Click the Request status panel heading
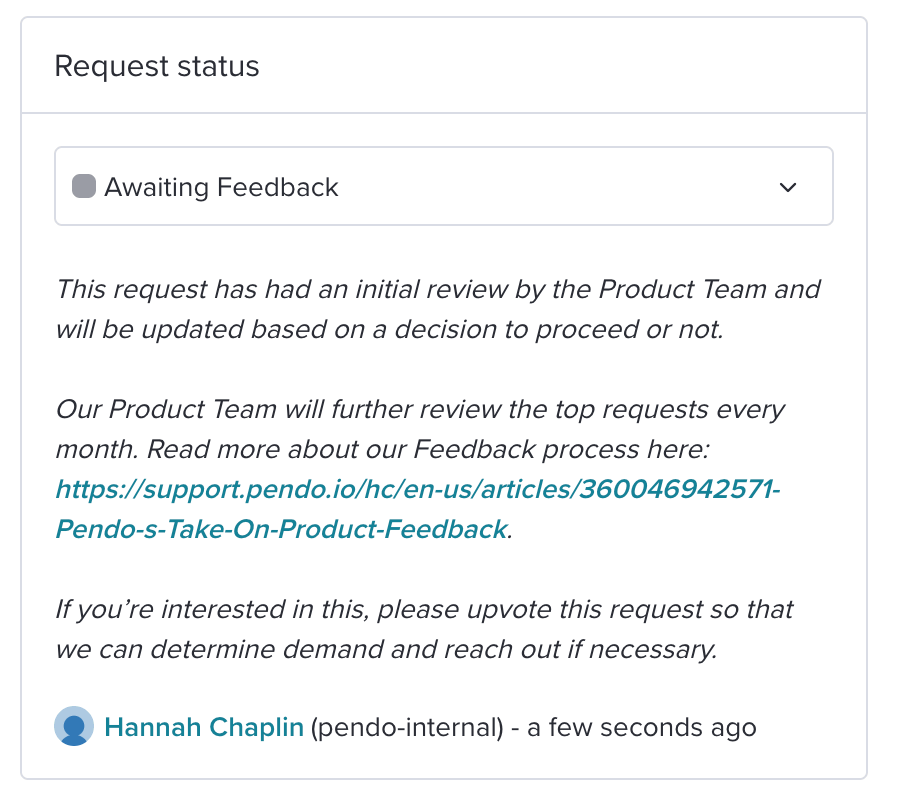The width and height of the screenshot is (904, 806). tap(157, 66)
